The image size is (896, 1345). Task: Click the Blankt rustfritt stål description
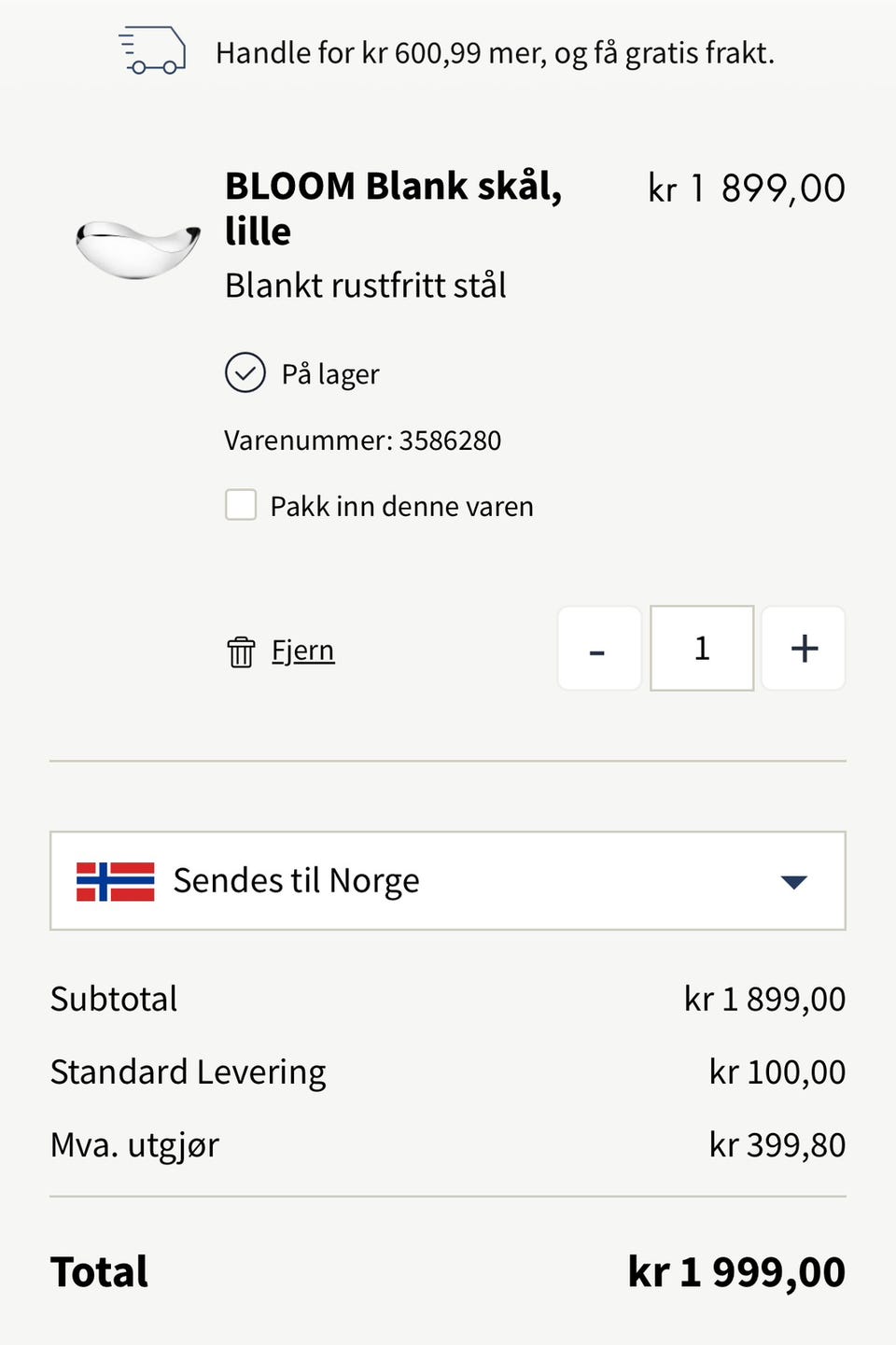click(366, 286)
